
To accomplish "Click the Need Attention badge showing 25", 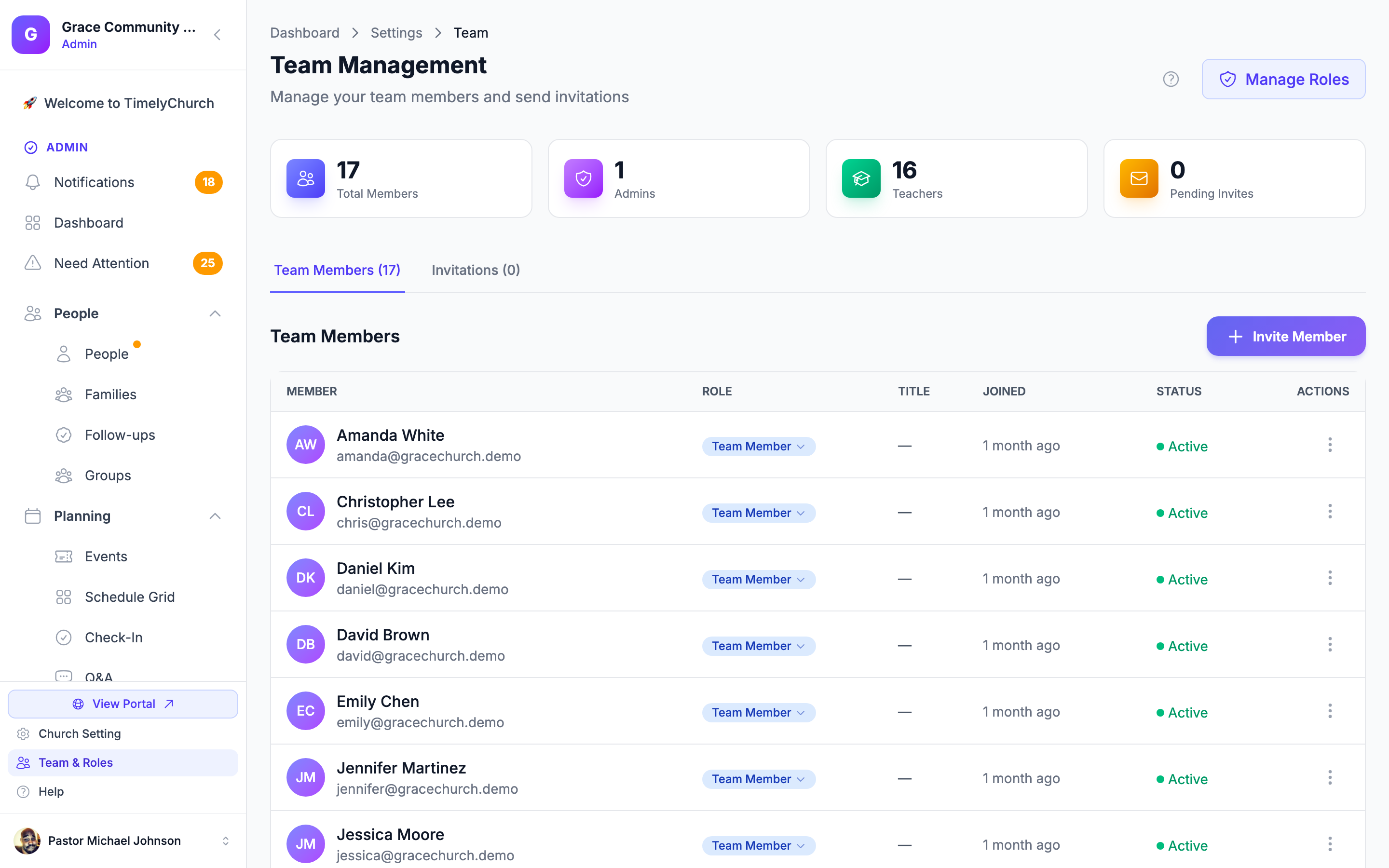I will (208, 263).
